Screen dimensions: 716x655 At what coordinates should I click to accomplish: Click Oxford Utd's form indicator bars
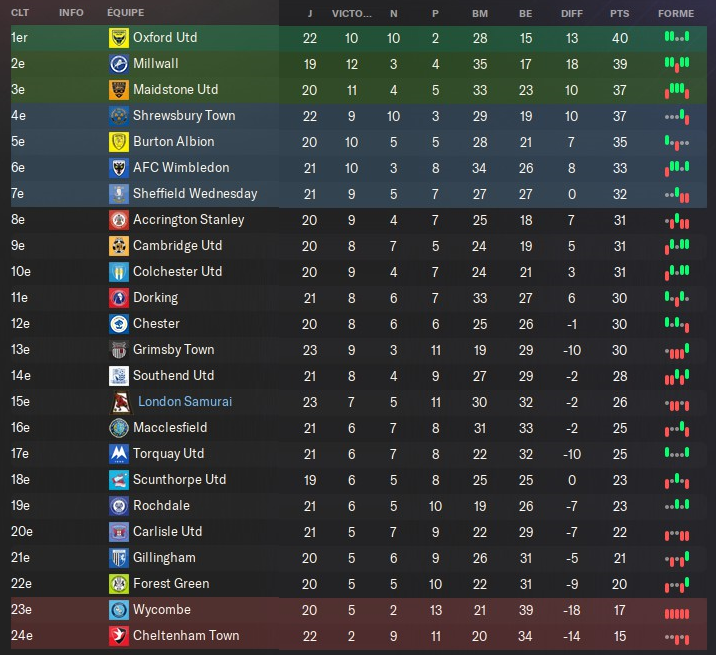pos(677,38)
